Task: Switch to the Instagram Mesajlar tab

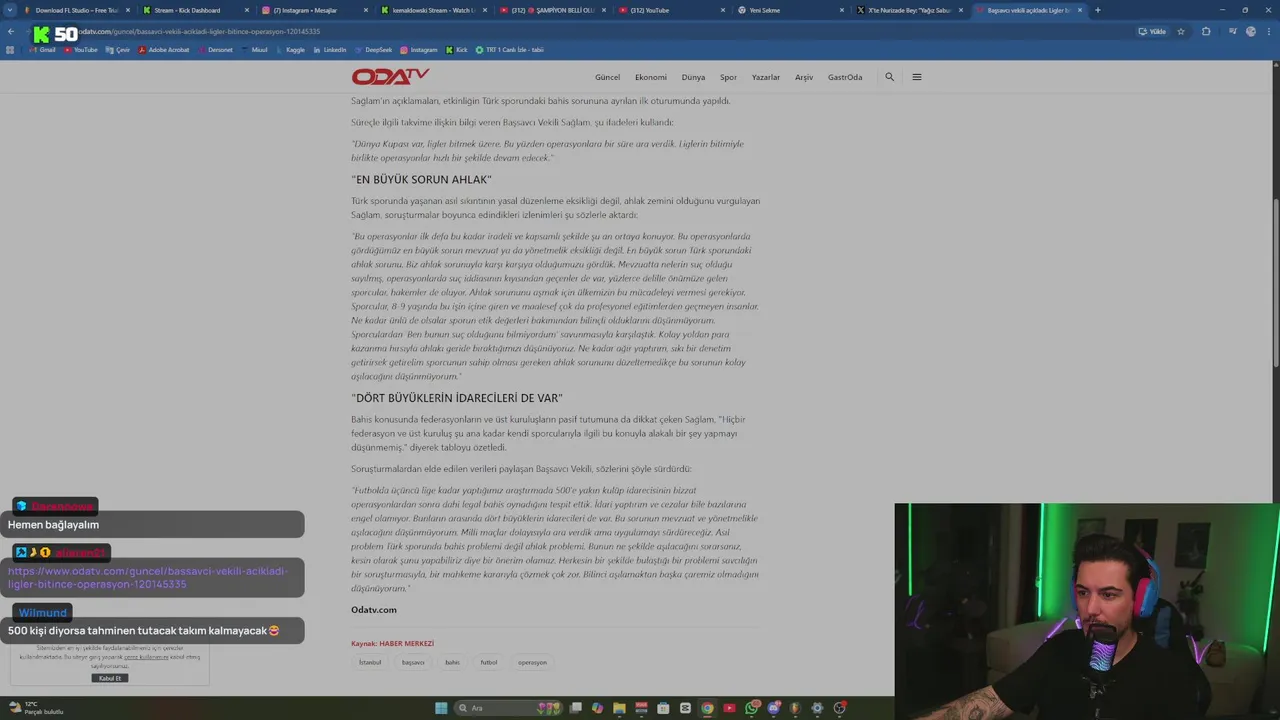Action: tap(315, 10)
